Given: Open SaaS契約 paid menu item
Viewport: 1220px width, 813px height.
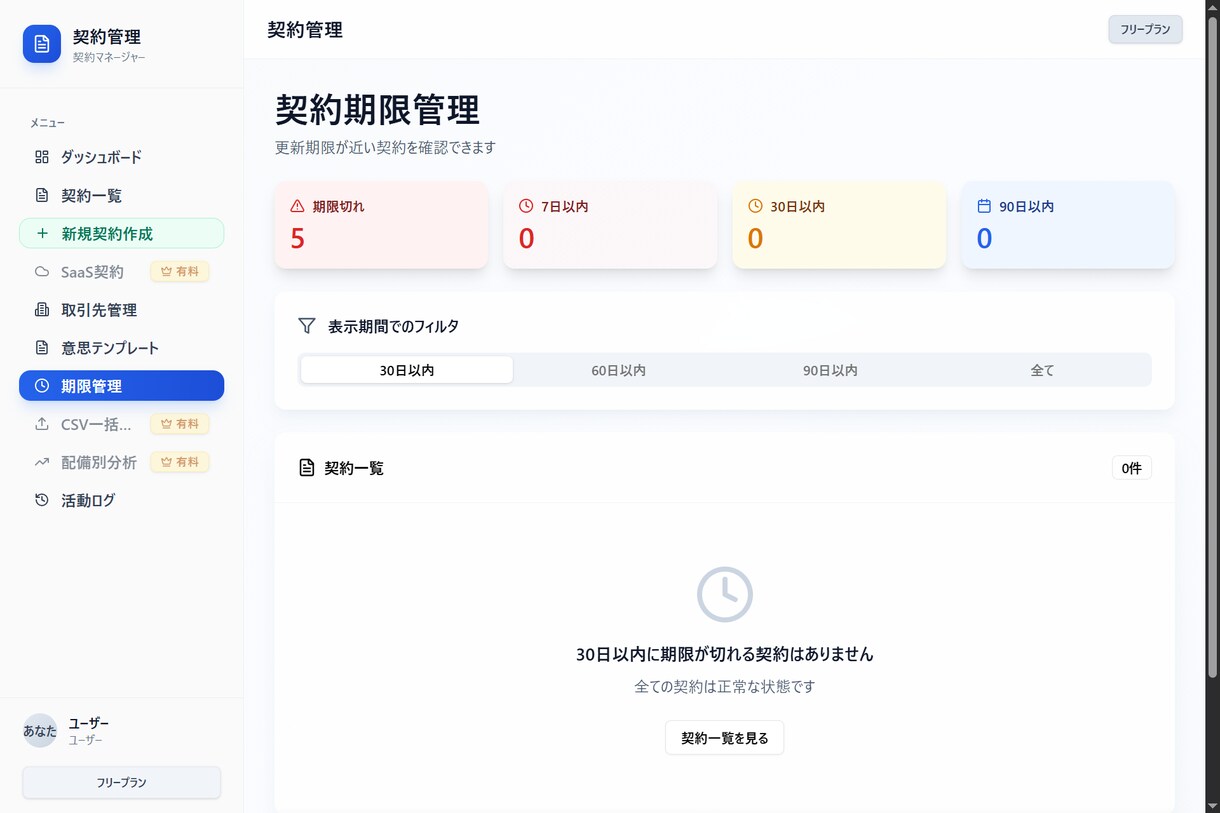Looking at the screenshot, I should [x=121, y=271].
